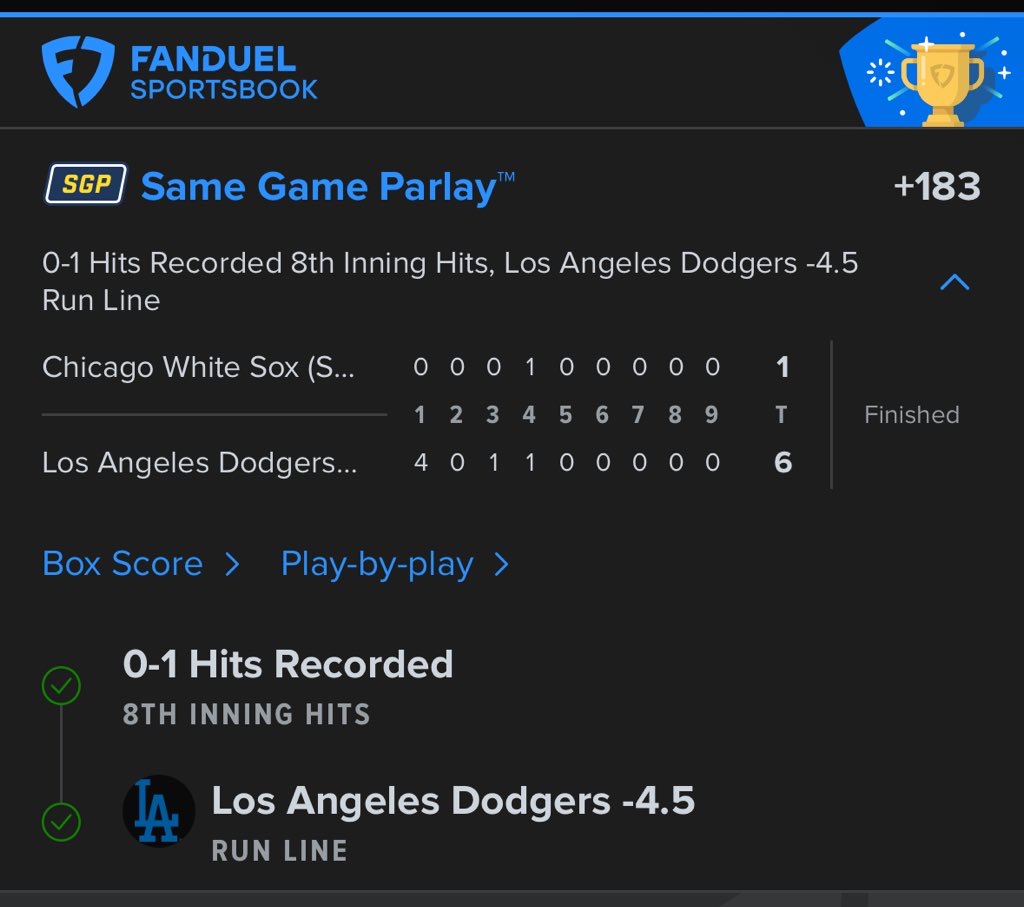This screenshot has width=1024, height=907.
Task: Click the 0-1 Hits Recorded leg
Action: point(288,665)
